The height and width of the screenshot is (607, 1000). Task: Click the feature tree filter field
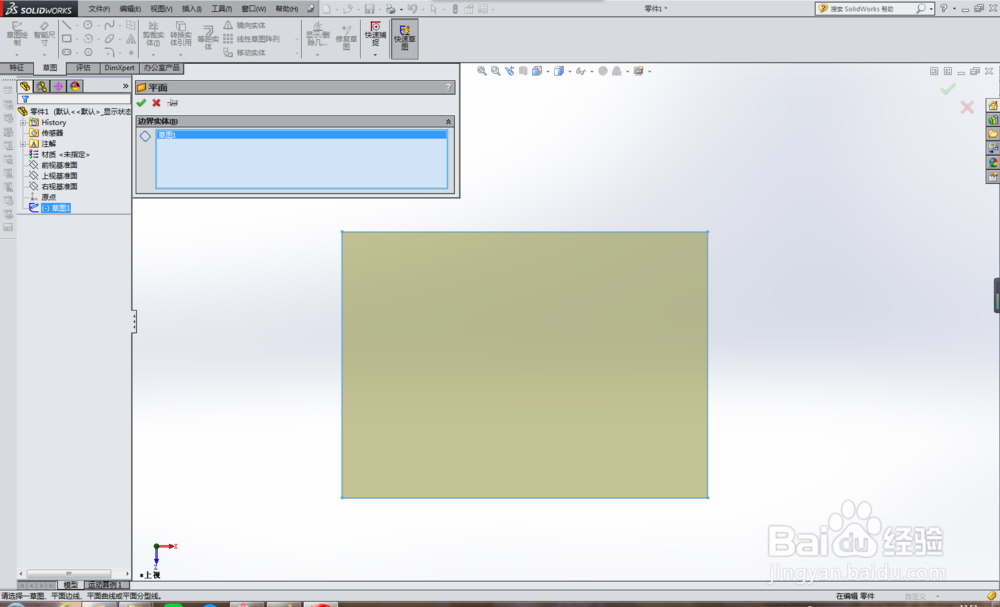(x=73, y=99)
